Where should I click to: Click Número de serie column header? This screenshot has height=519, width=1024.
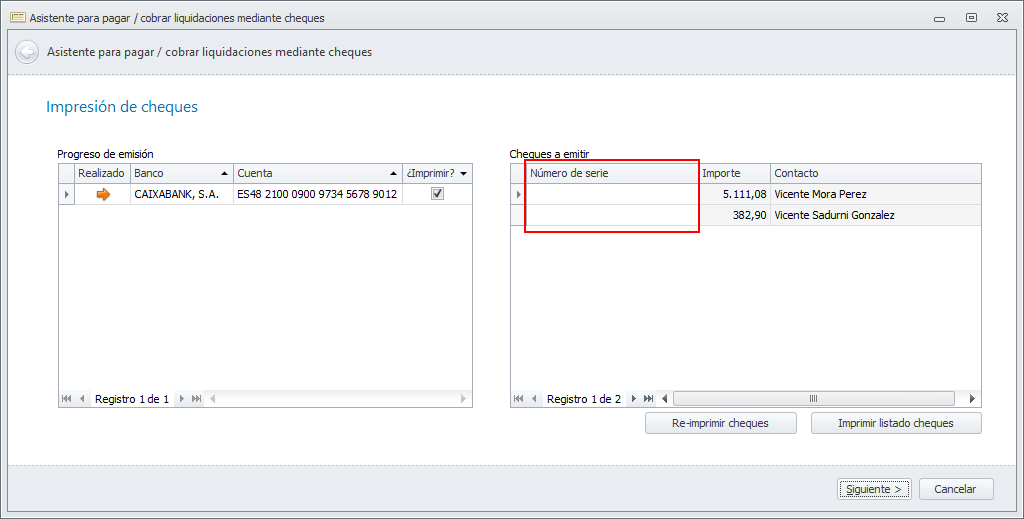coord(612,173)
